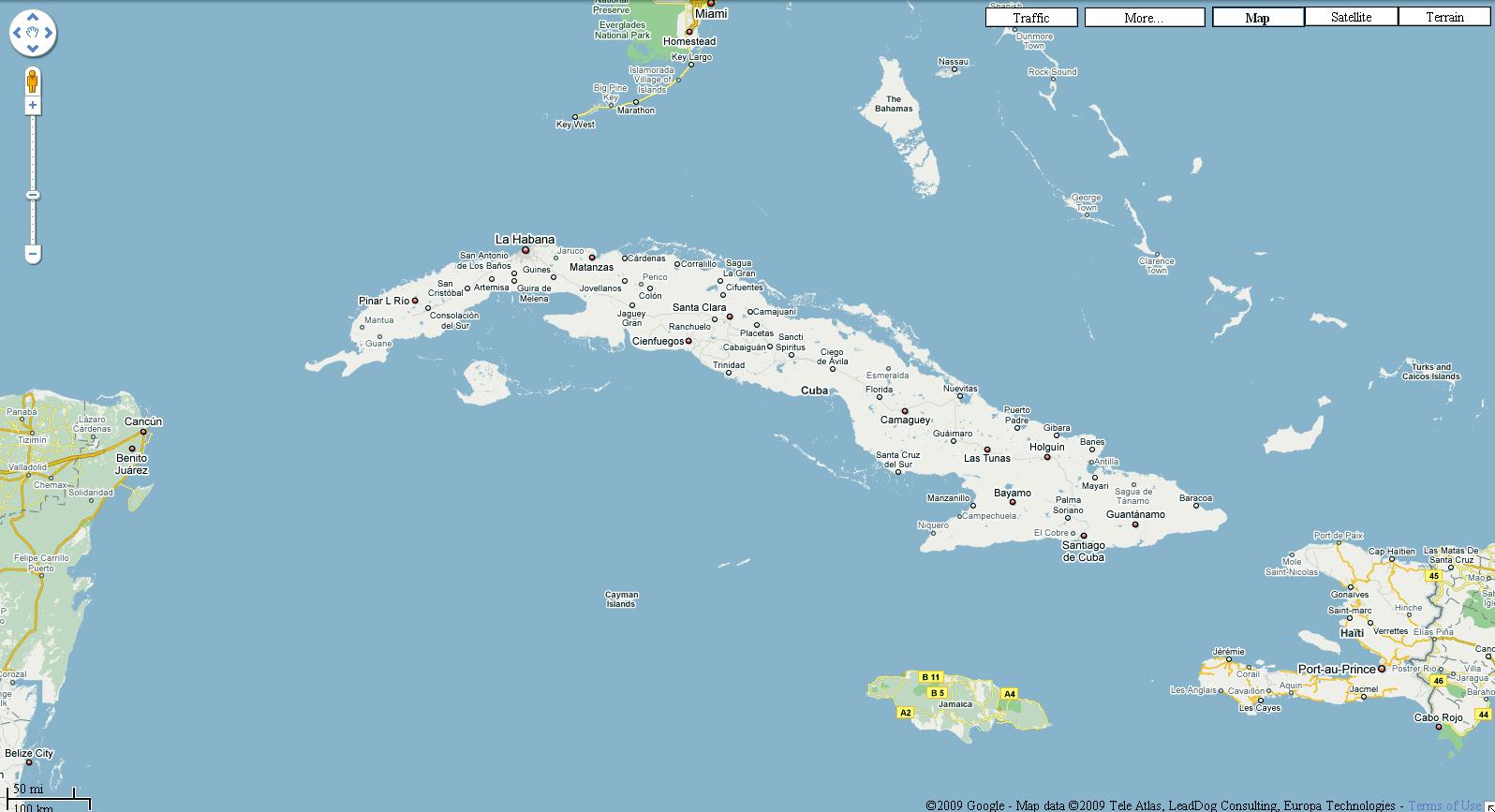1495x812 pixels.
Task: Pan the map down with the arrow
Action: 33,49
